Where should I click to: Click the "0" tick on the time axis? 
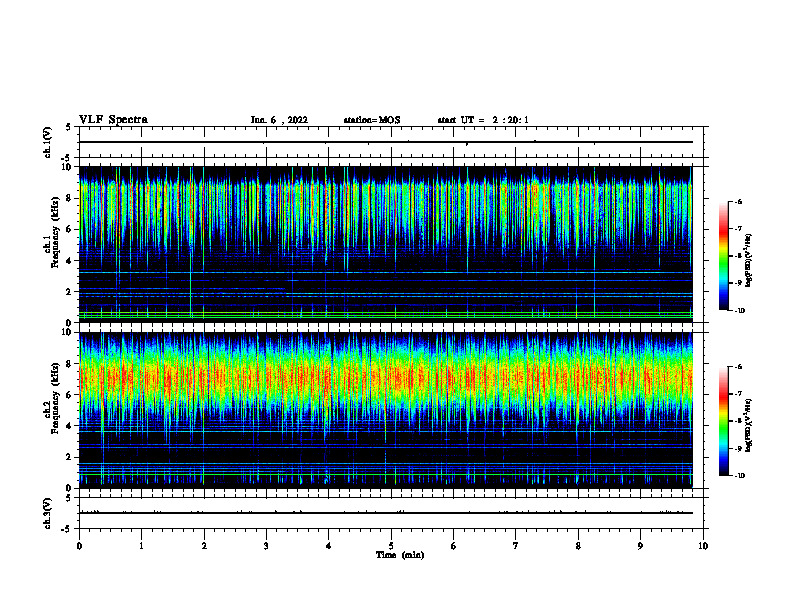[79, 546]
